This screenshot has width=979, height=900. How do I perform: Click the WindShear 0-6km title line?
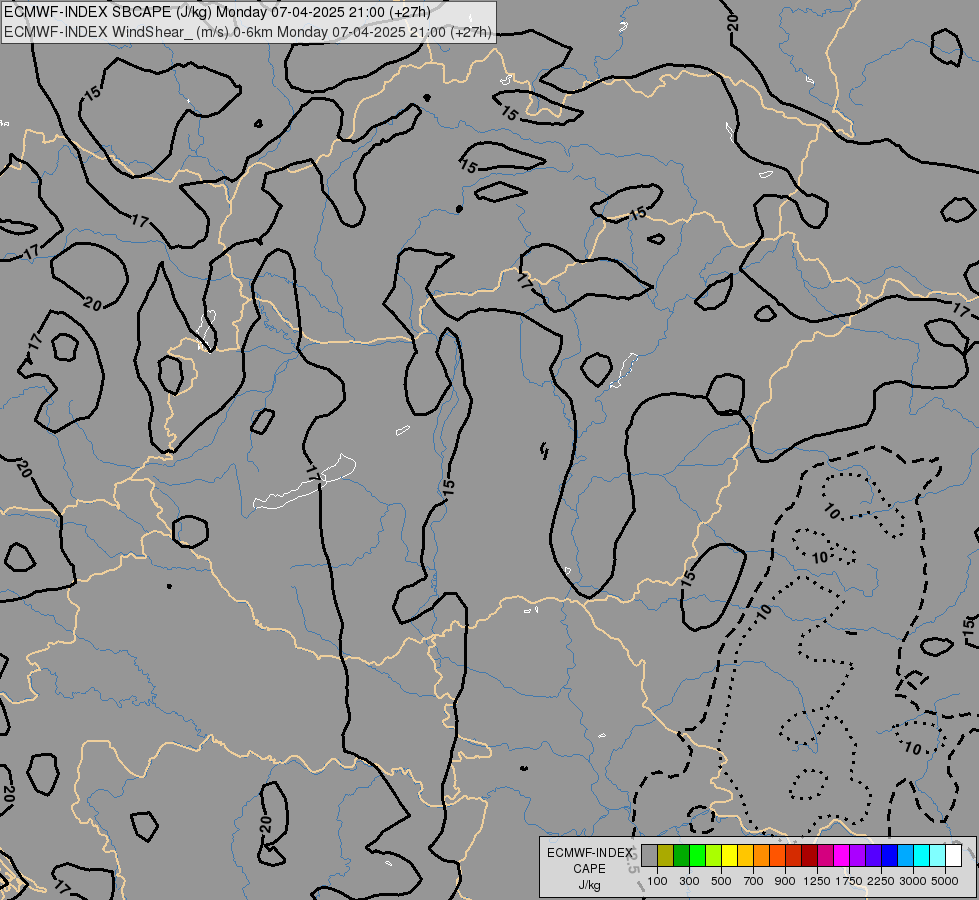(248, 32)
